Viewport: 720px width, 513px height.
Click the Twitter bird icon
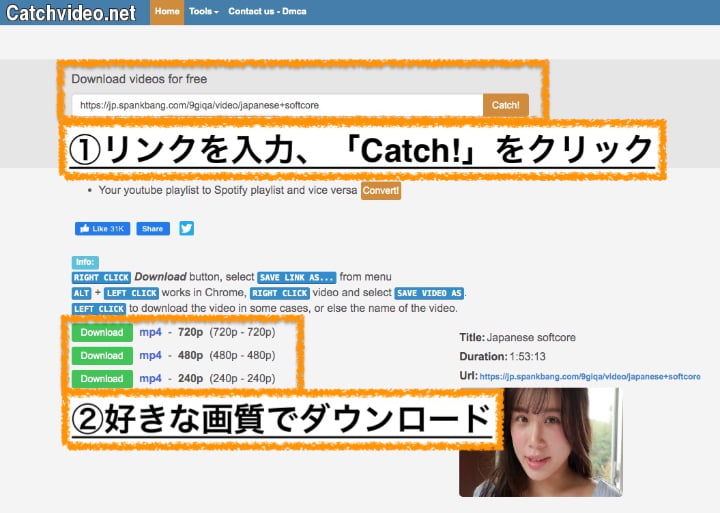(x=187, y=228)
